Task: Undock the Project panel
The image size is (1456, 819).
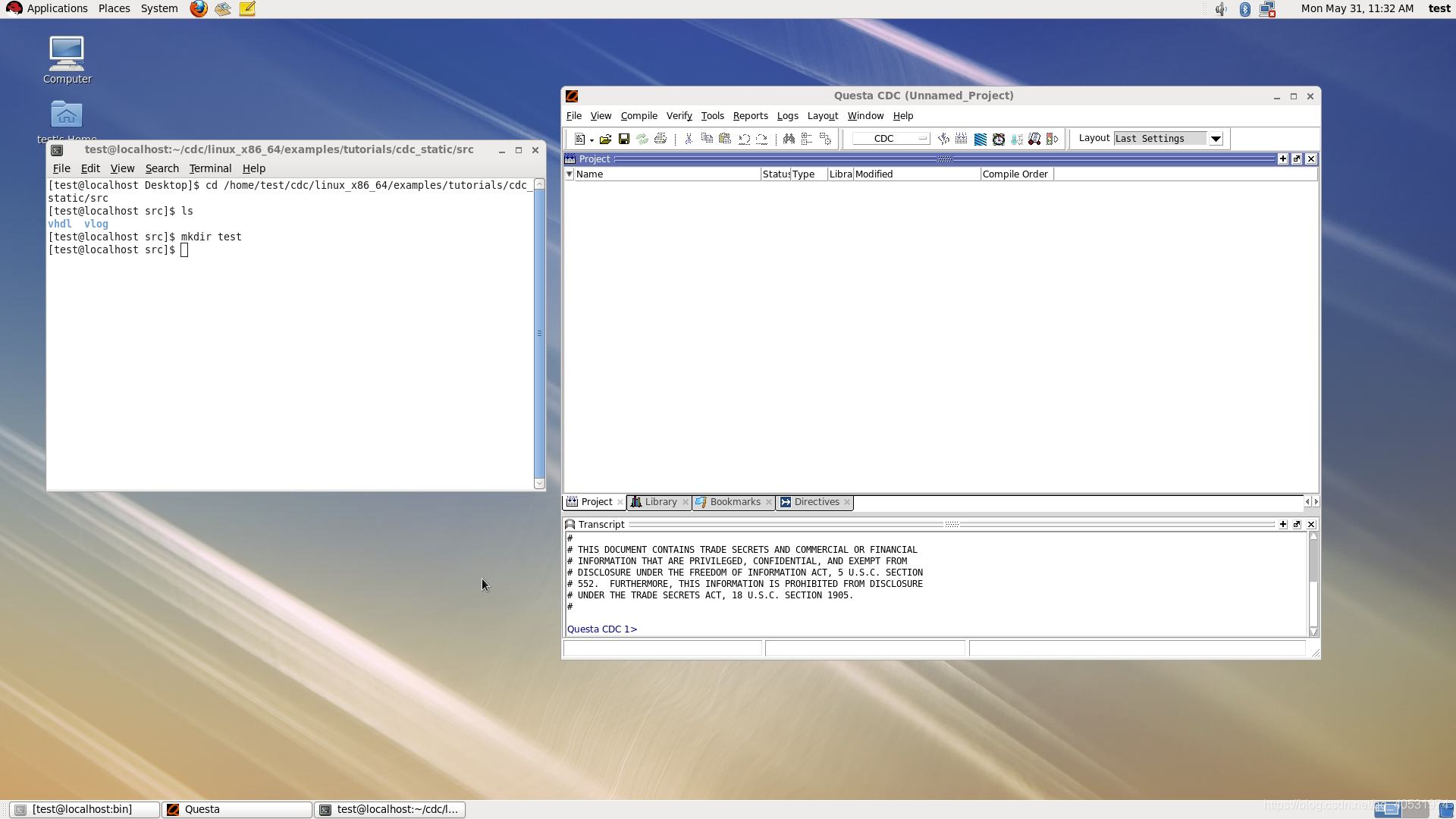Action: coord(1297,159)
